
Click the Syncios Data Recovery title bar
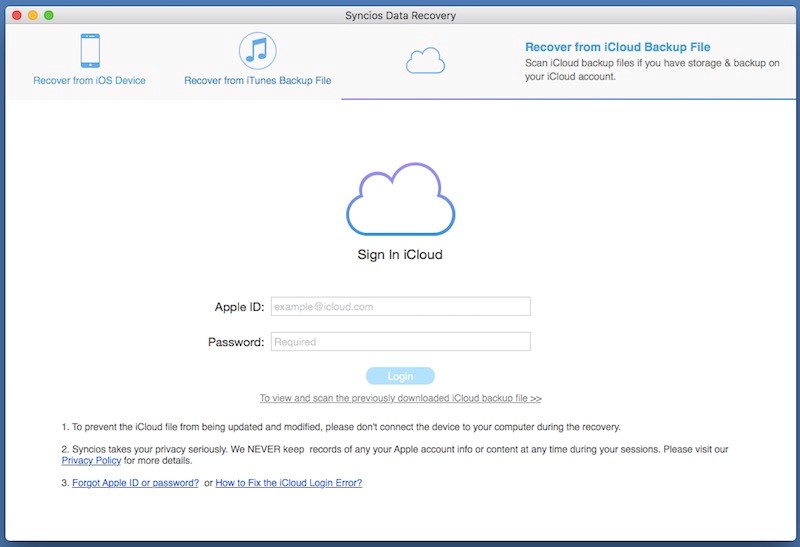click(x=400, y=16)
